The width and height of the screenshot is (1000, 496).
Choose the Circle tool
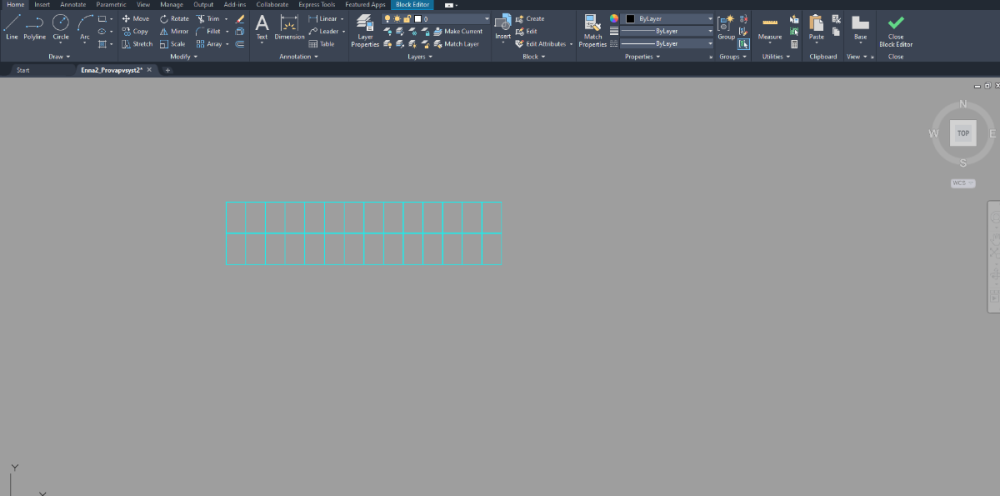point(61,26)
